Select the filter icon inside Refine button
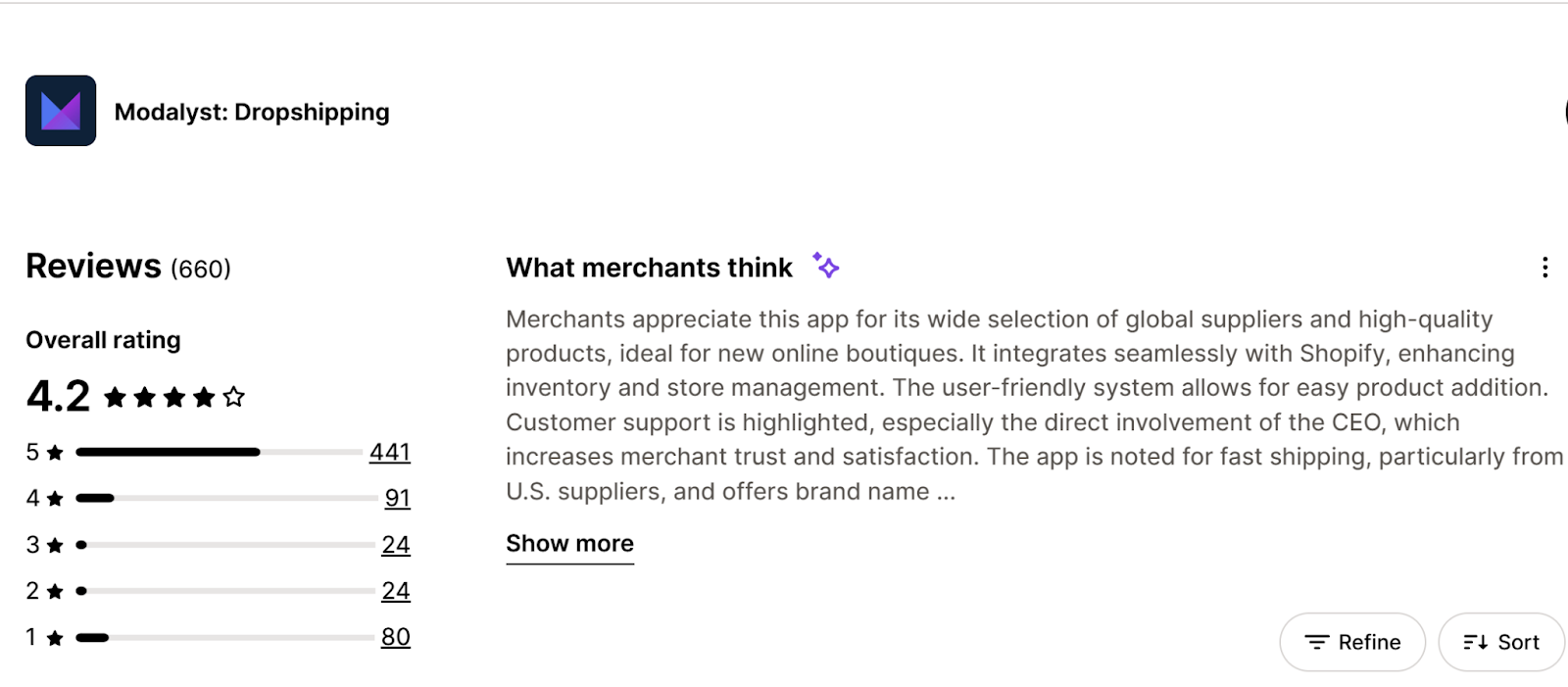Screen dimensions: 1568x687 click(1317, 642)
